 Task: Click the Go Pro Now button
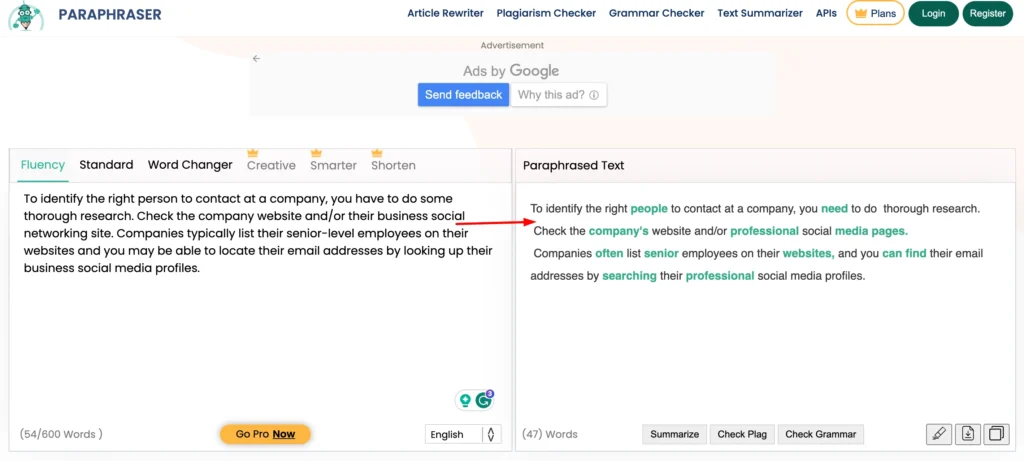tap(265, 434)
